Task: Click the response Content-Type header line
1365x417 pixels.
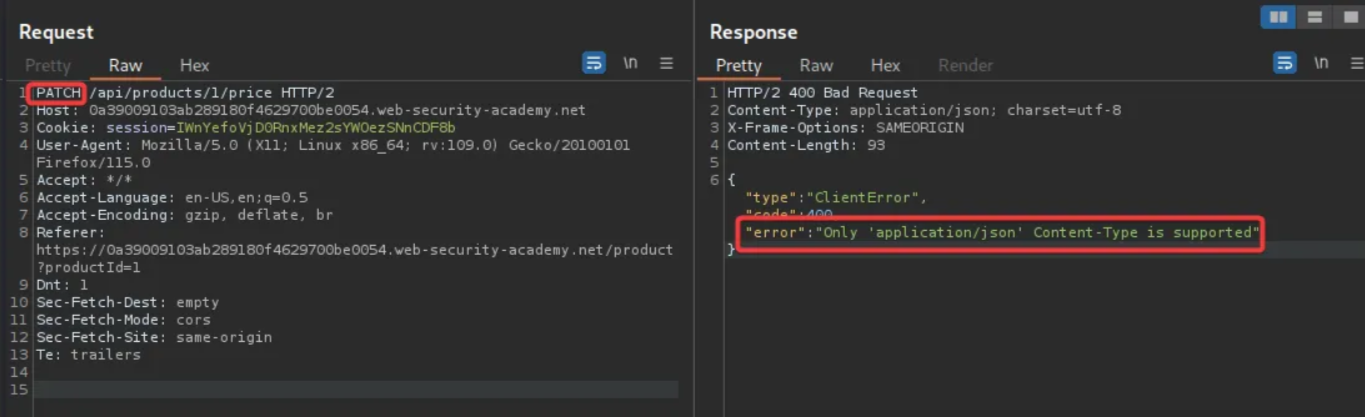Action: (924, 110)
